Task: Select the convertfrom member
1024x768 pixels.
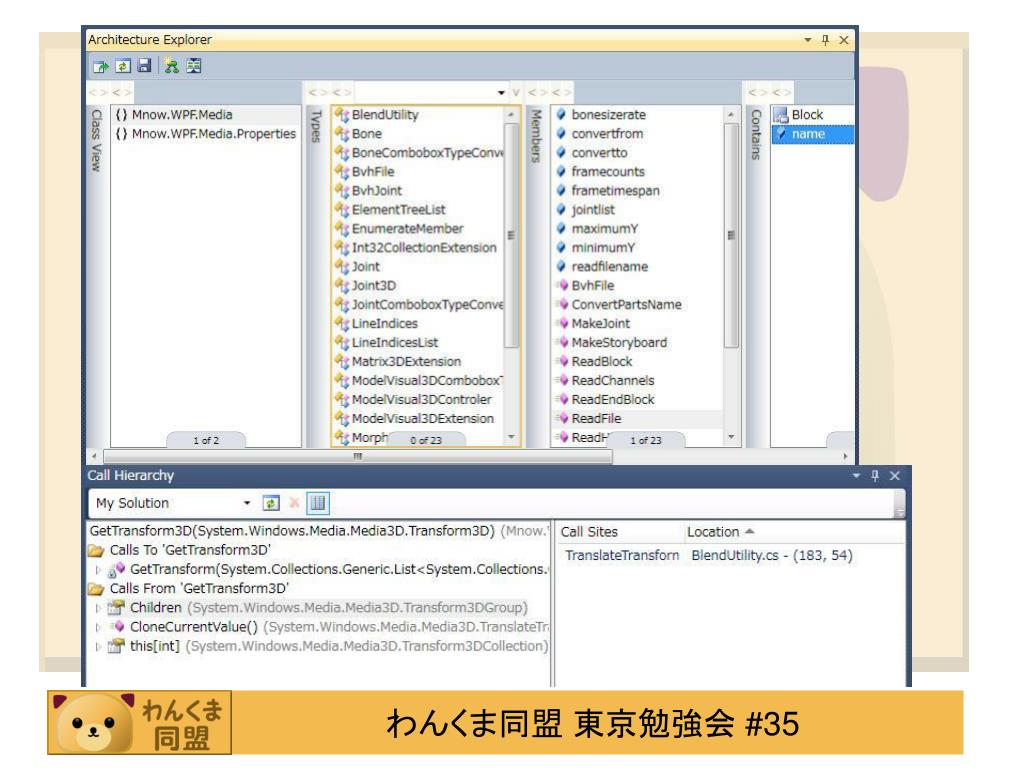Action: coord(607,133)
